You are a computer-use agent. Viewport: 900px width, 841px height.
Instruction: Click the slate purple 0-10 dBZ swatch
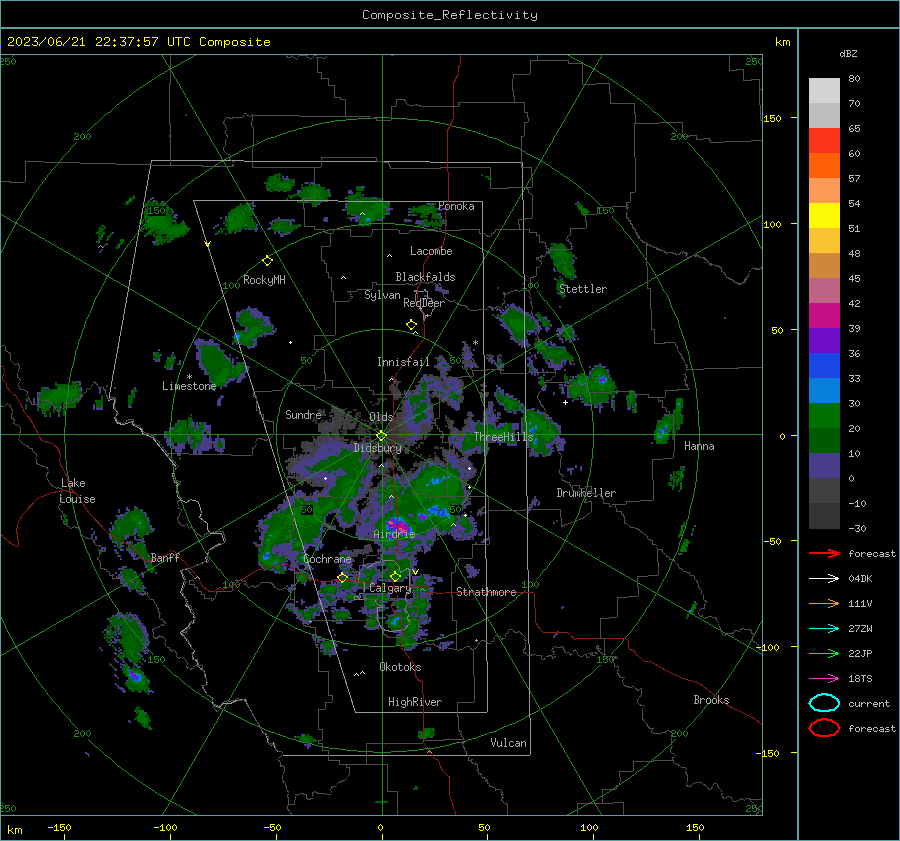tap(824, 466)
